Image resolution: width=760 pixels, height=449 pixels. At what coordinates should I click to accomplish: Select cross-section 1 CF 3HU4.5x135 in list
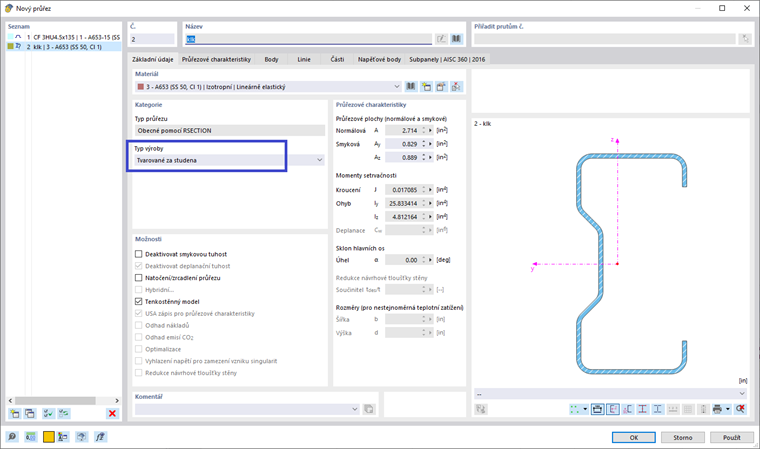[x=63, y=37]
